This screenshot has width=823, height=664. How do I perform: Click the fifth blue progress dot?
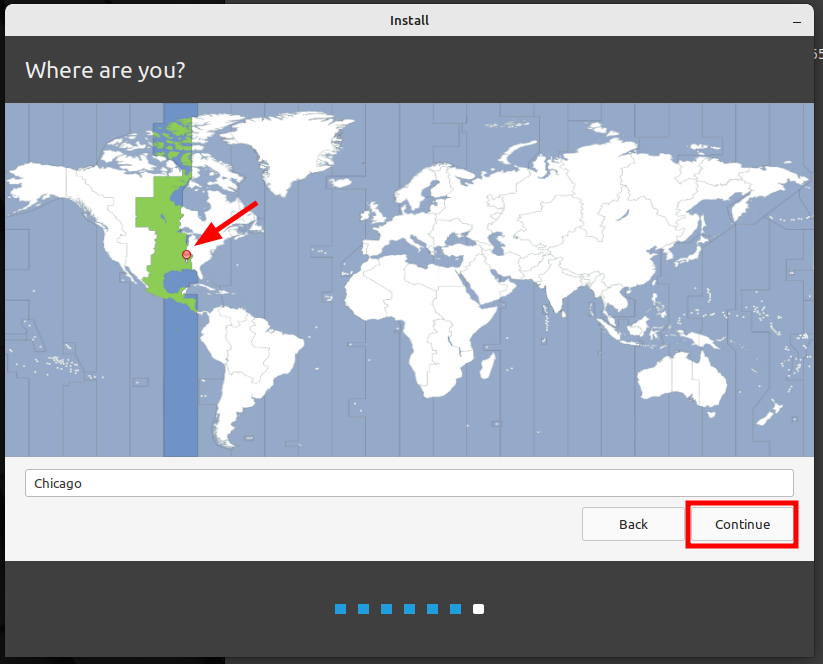pos(432,609)
